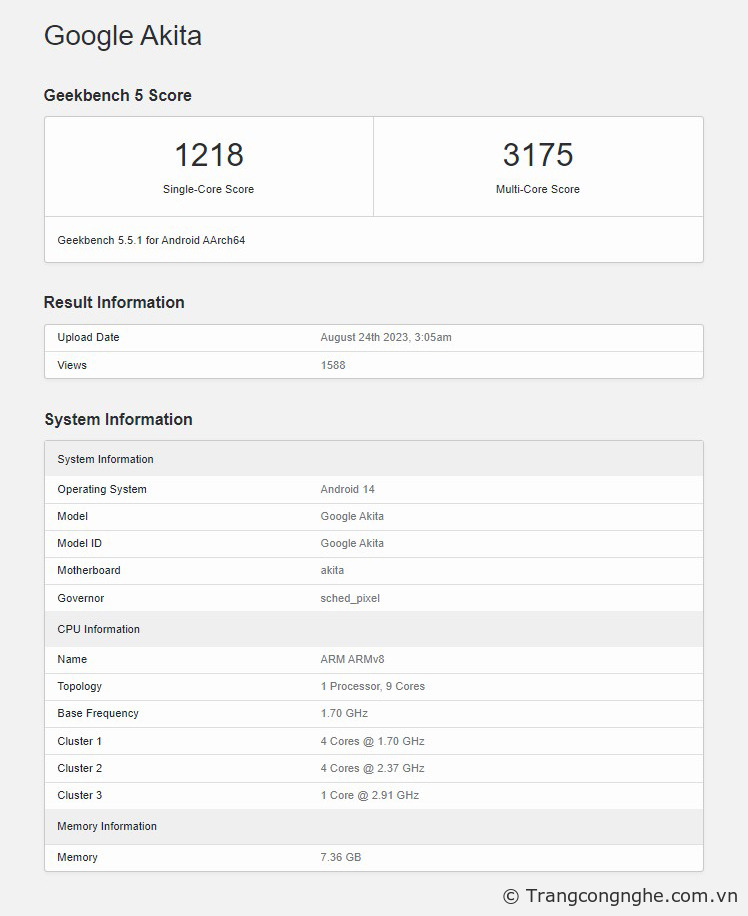The width and height of the screenshot is (748, 916).
Task: Select the upload date August 24th 2023
Action: [385, 337]
